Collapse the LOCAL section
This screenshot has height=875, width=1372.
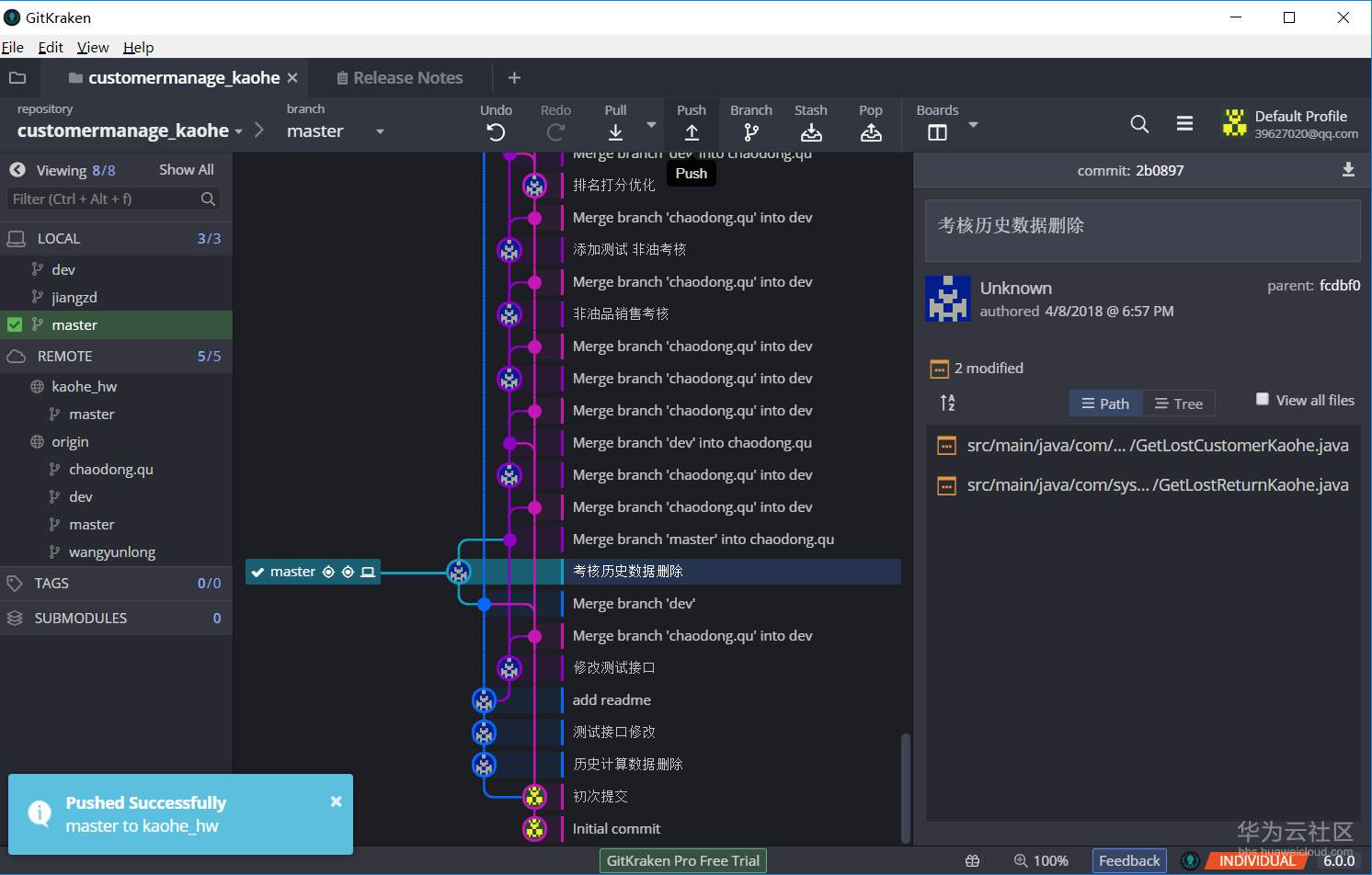click(116, 238)
